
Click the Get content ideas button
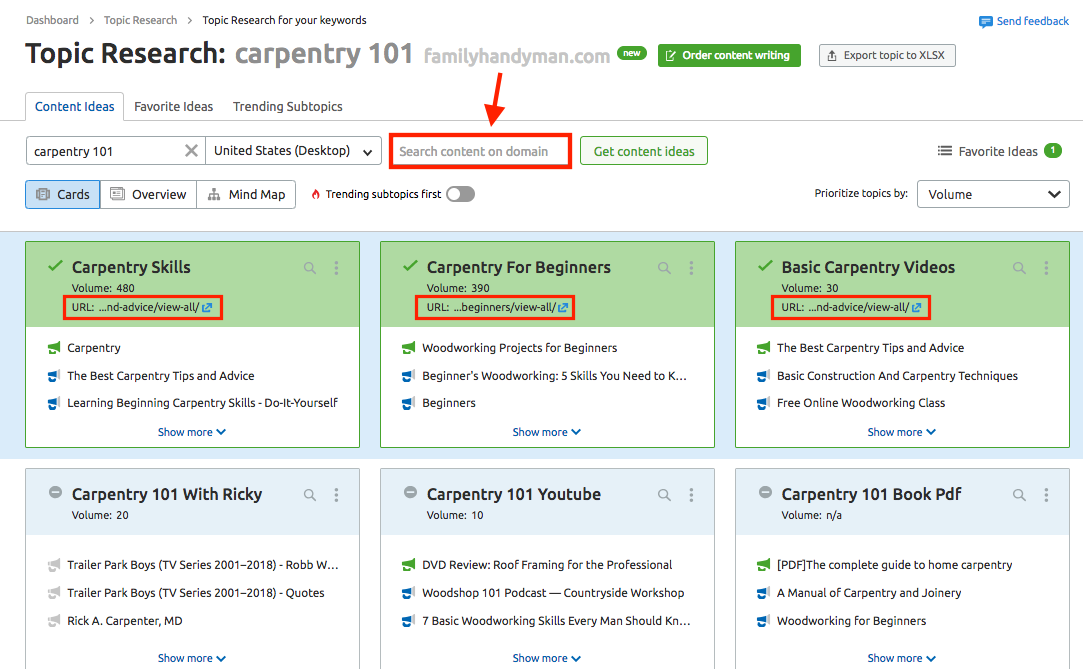pos(643,151)
